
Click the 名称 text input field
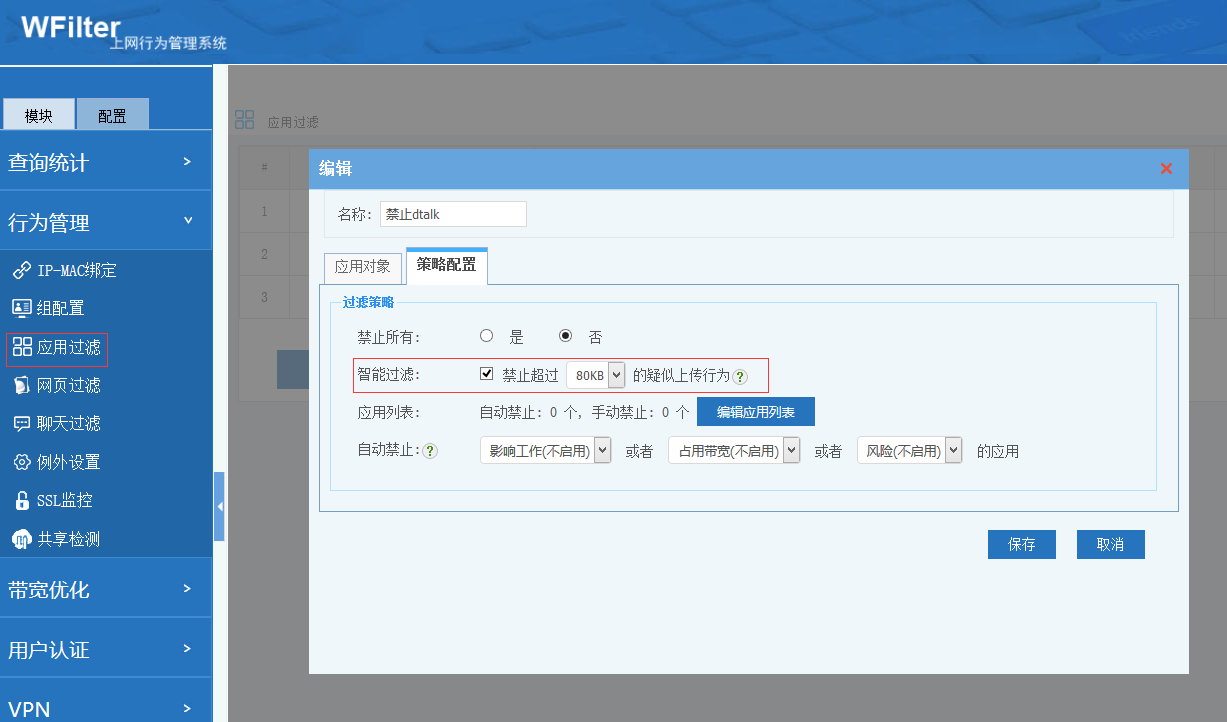click(453, 214)
